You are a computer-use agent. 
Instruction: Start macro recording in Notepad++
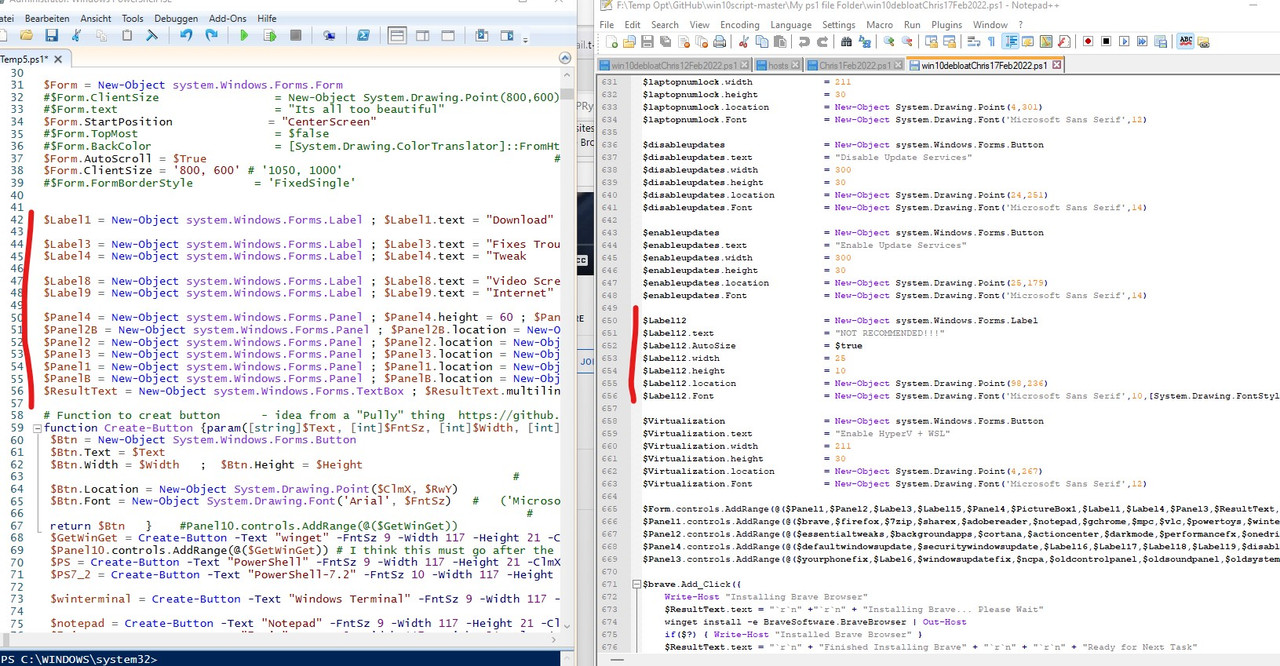[1088, 41]
